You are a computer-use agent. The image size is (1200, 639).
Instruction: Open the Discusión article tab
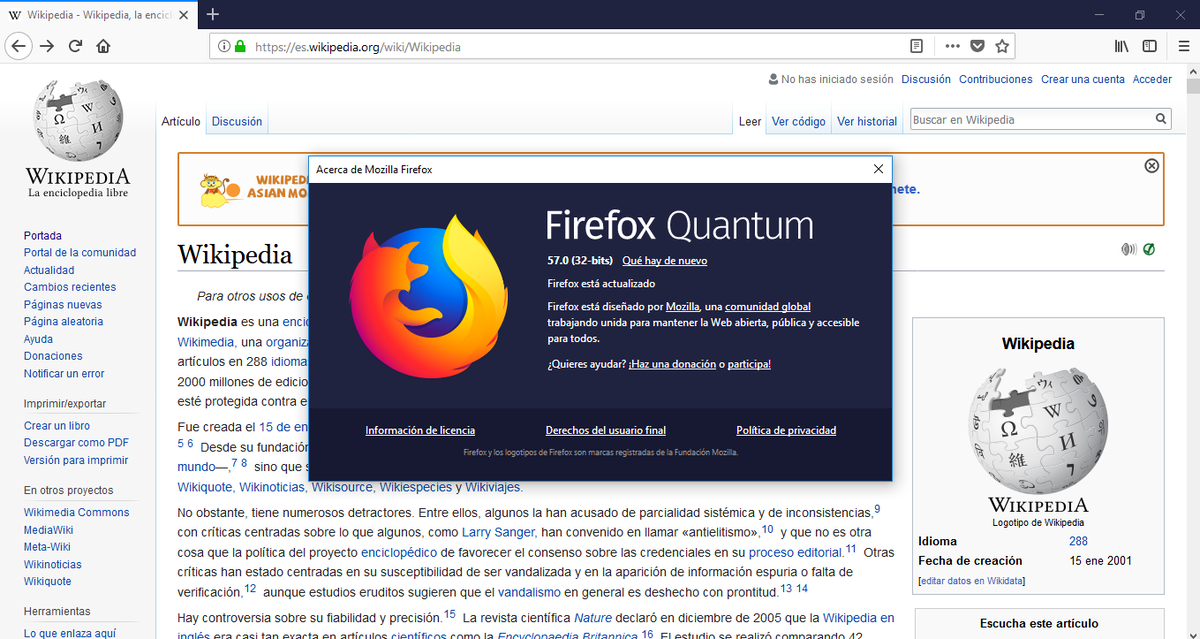click(x=237, y=121)
